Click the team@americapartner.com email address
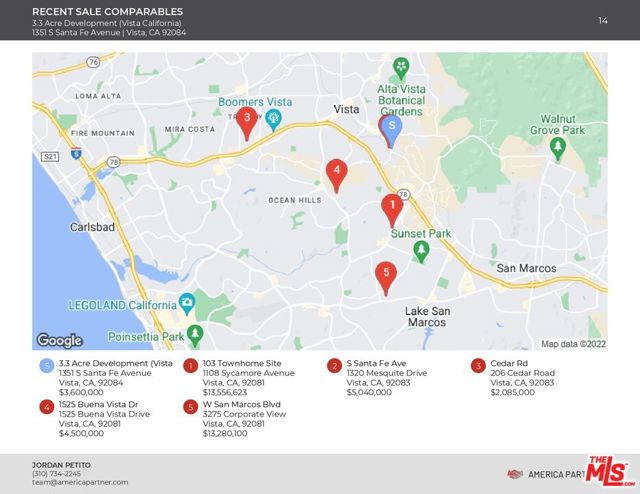640x494 pixels. click(x=80, y=482)
